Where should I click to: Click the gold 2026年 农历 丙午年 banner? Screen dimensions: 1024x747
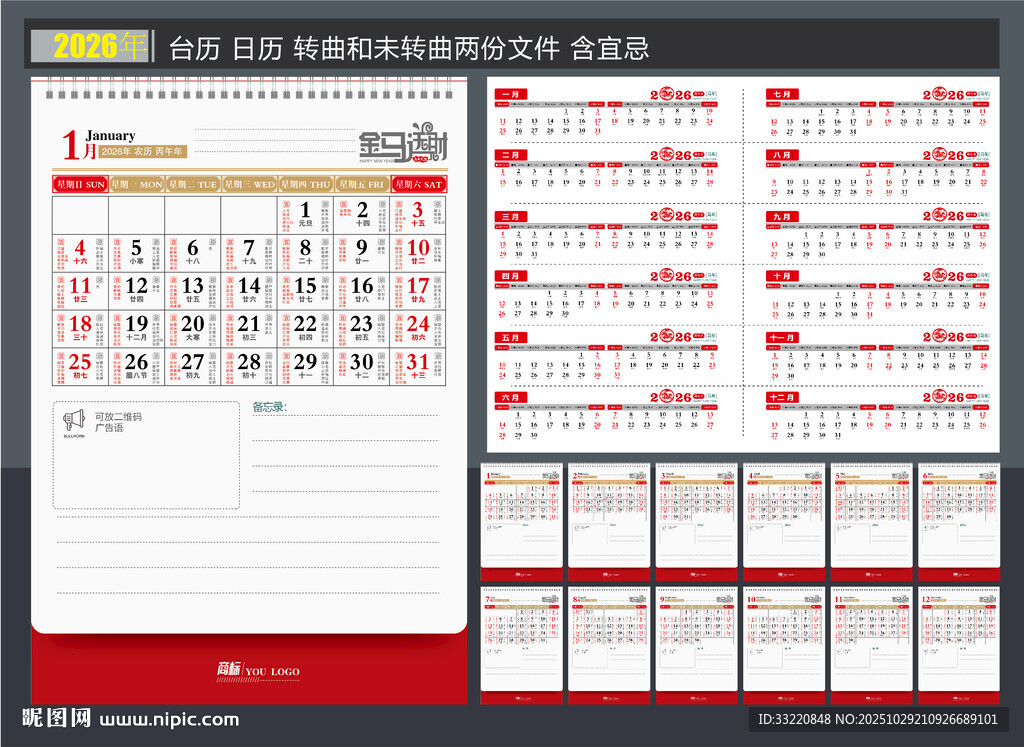coord(143,151)
